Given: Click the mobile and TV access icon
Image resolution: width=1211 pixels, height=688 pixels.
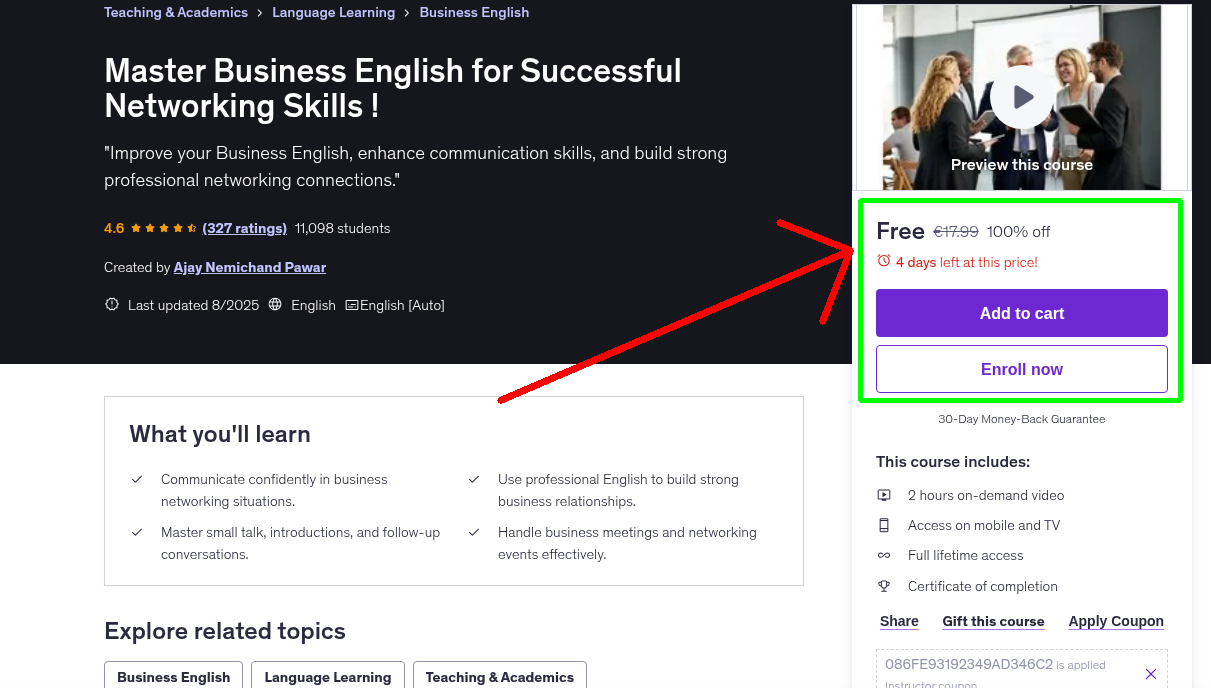Looking at the screenshot, I should (884, 525).
